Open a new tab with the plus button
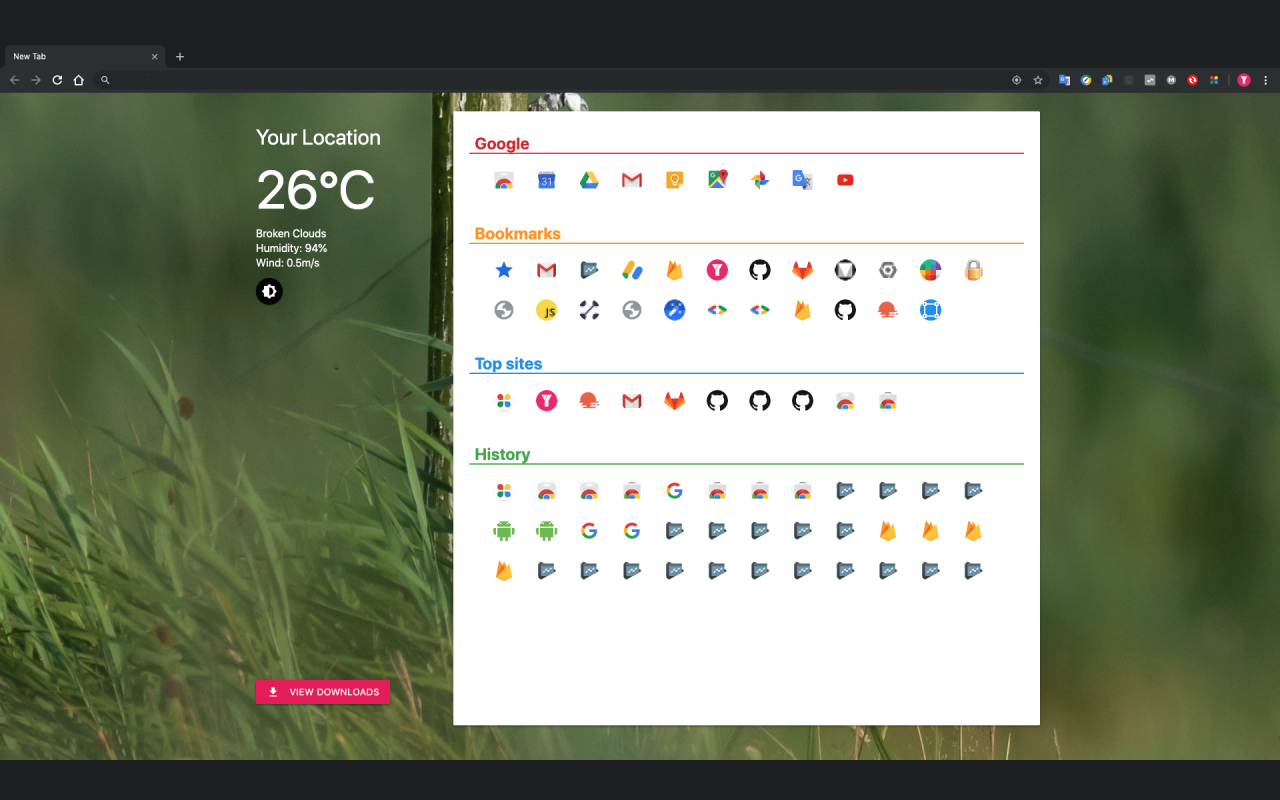 [179, 57]
